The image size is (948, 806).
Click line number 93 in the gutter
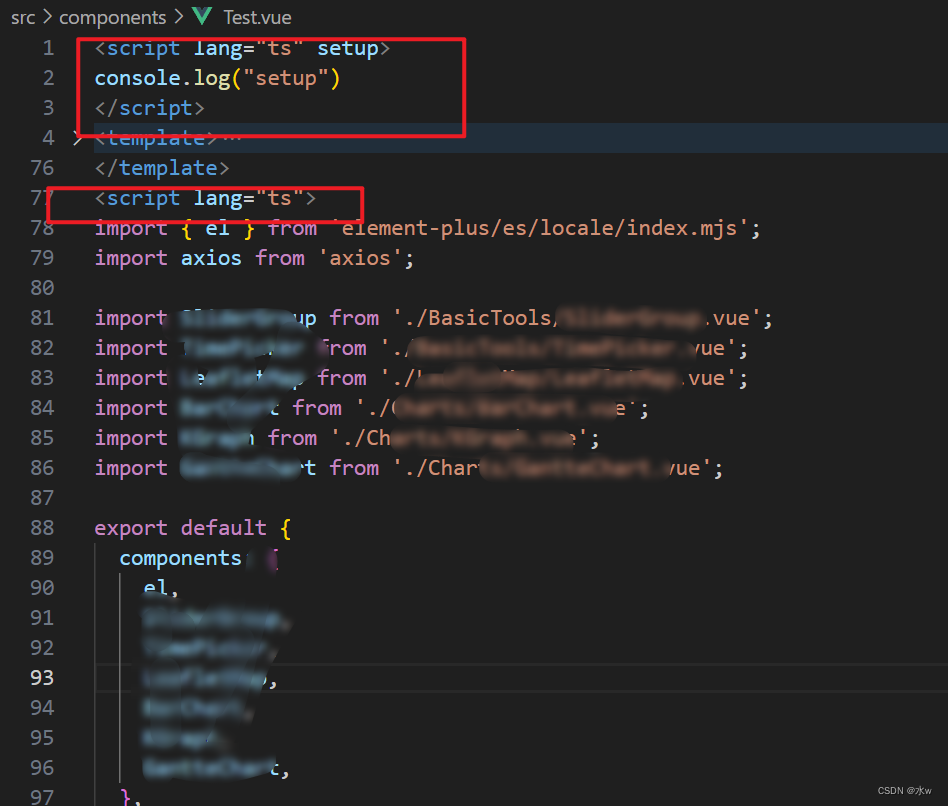42,678
